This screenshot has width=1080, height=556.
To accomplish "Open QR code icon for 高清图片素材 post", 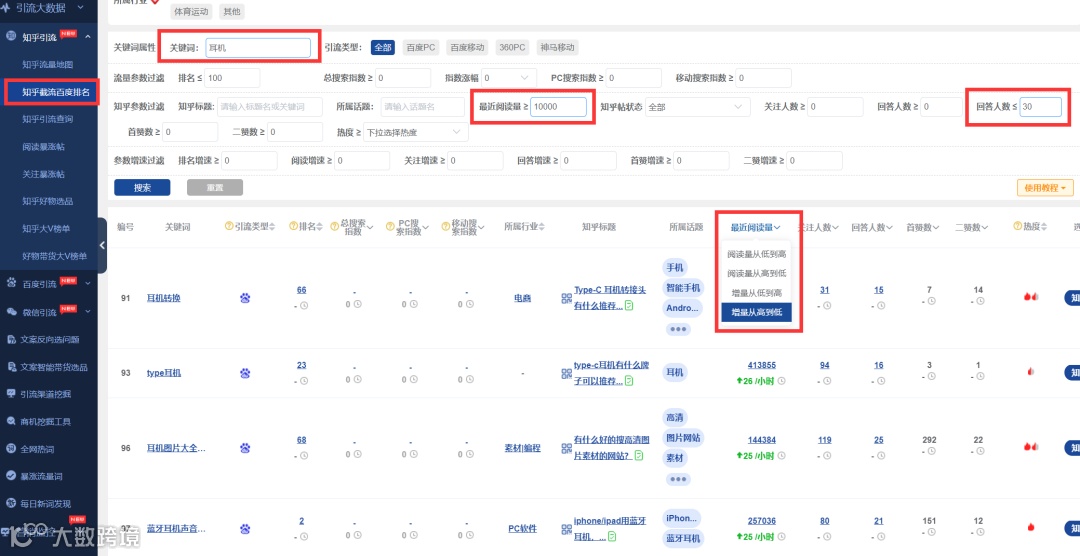I will tap(566, 448).
